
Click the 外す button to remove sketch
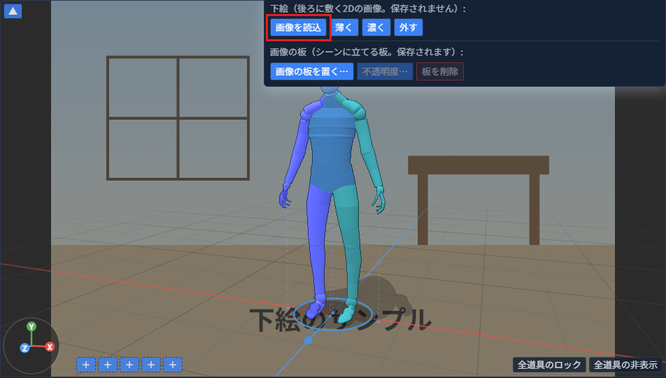point(408,28)
